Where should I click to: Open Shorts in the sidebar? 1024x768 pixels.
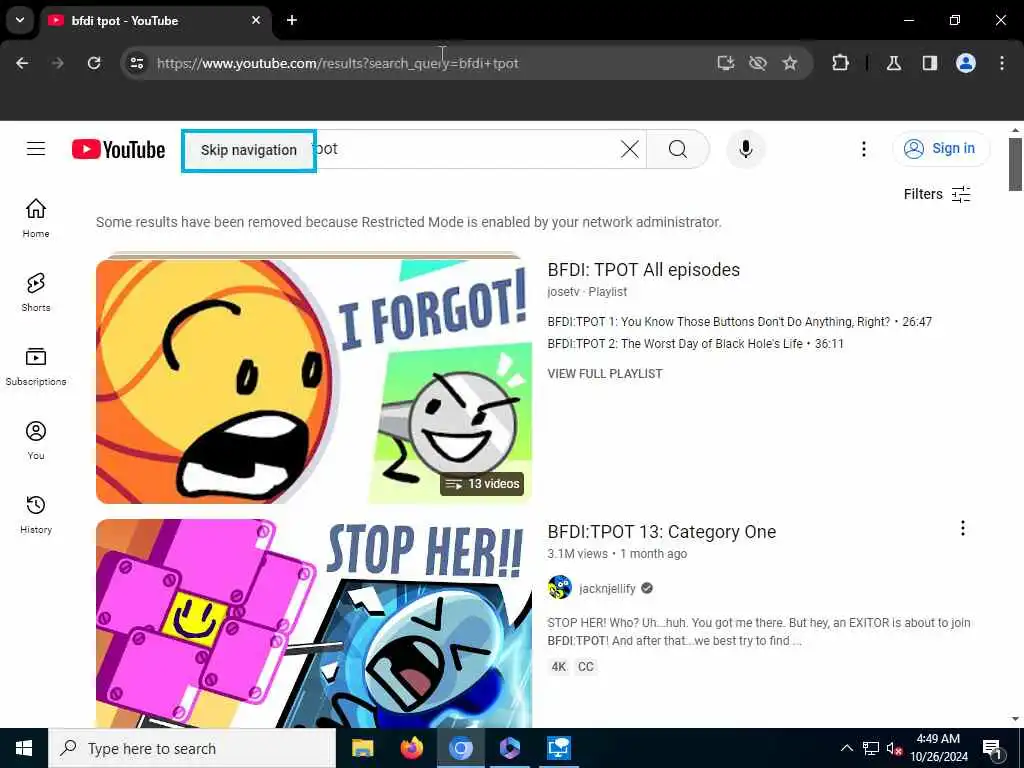click(36, 293)
